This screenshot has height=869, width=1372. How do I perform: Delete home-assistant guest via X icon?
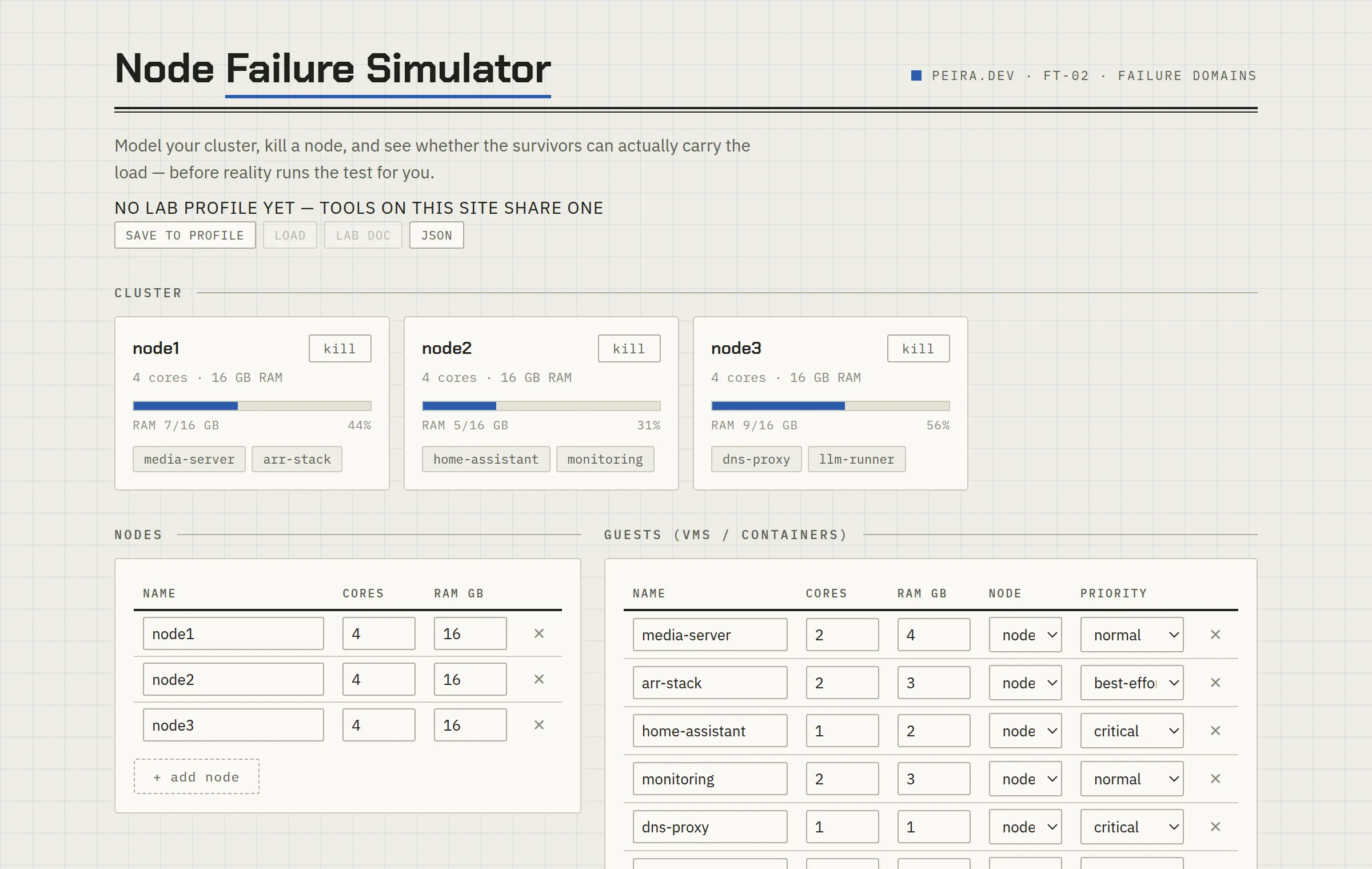[x=1215, y=731]
